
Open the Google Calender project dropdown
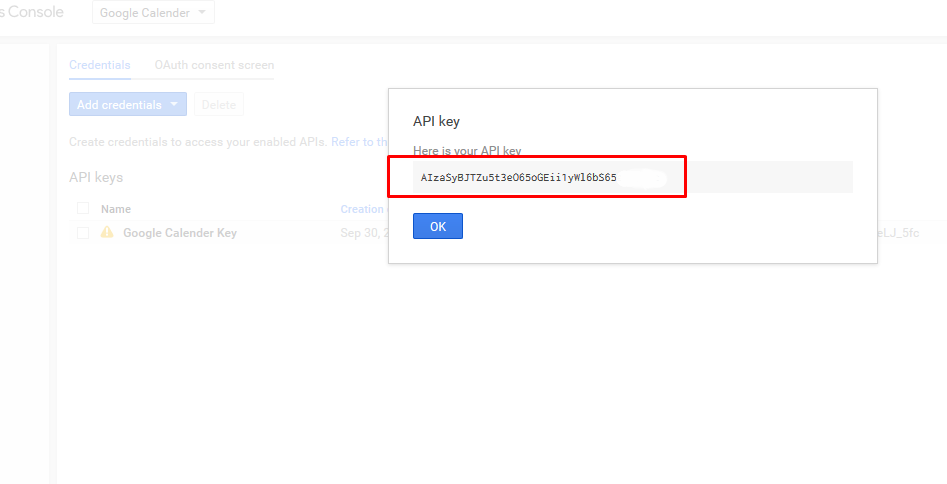[153, 13]
